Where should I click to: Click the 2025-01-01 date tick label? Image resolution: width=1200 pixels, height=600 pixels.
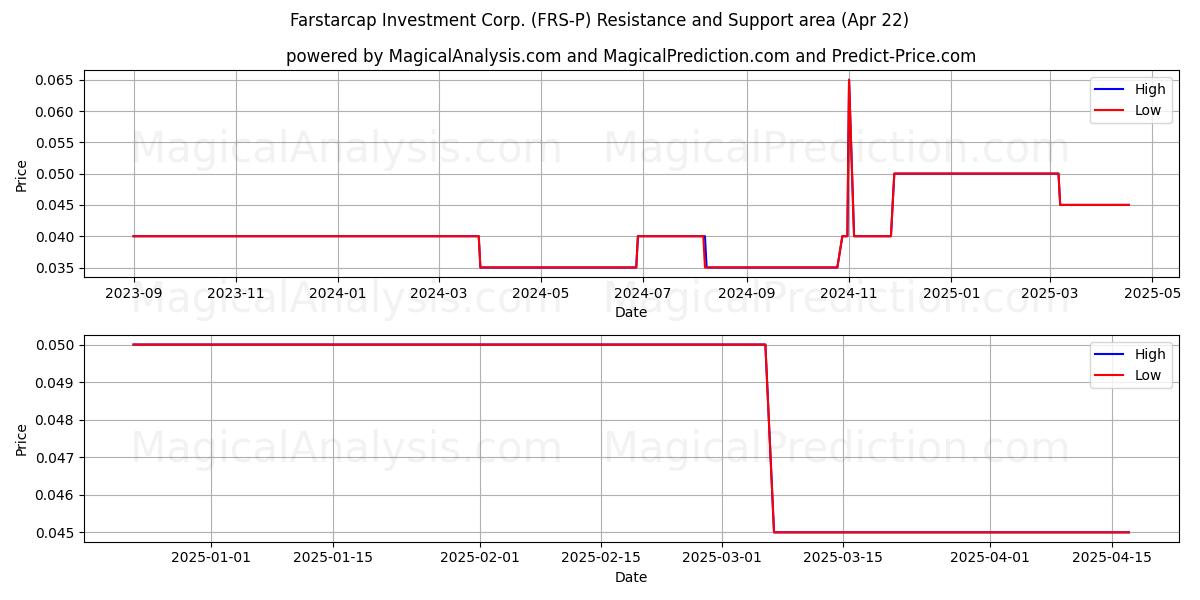[211, 558]
